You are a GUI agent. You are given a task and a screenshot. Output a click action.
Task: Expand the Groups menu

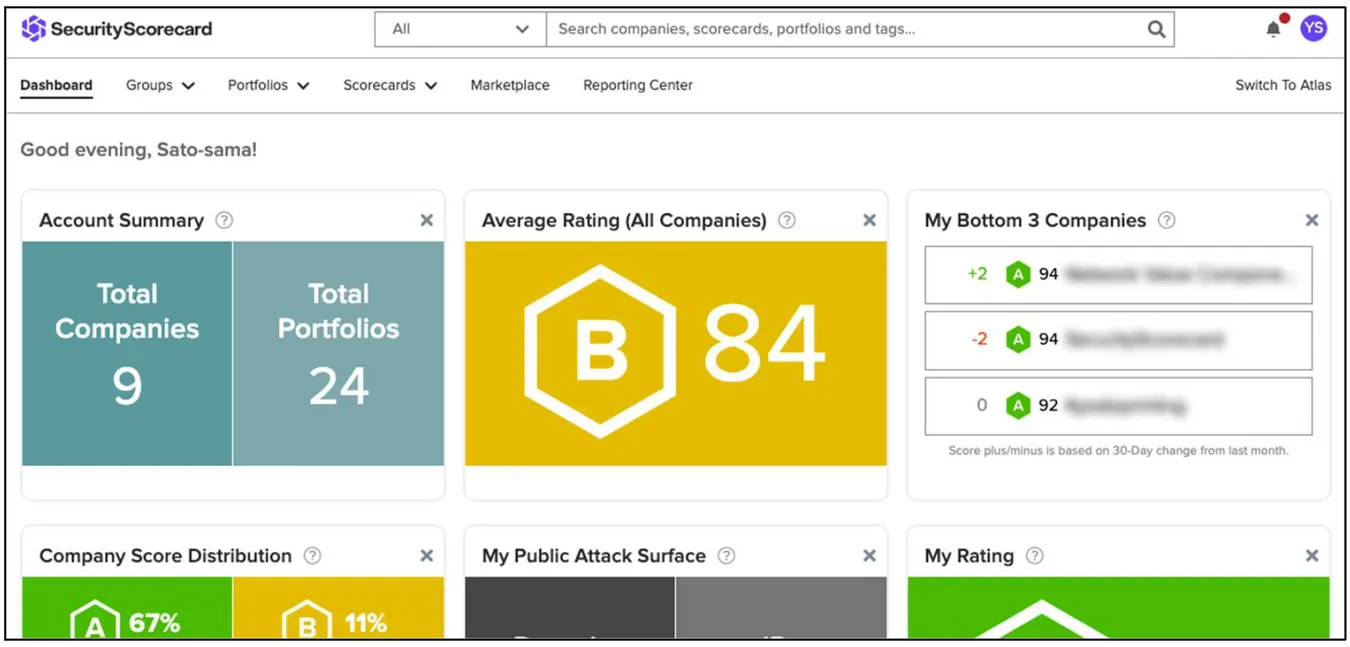(160, 85)
